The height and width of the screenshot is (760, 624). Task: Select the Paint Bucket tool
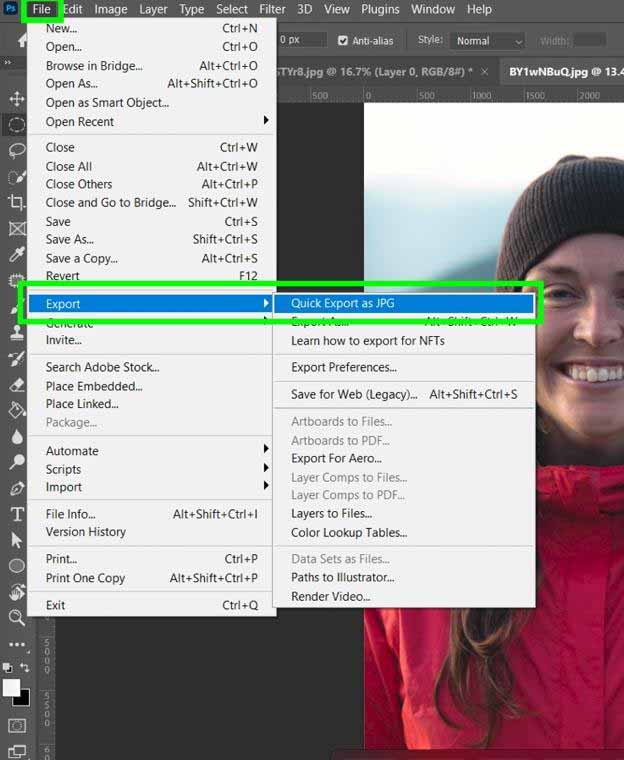(x=17, y=410)
